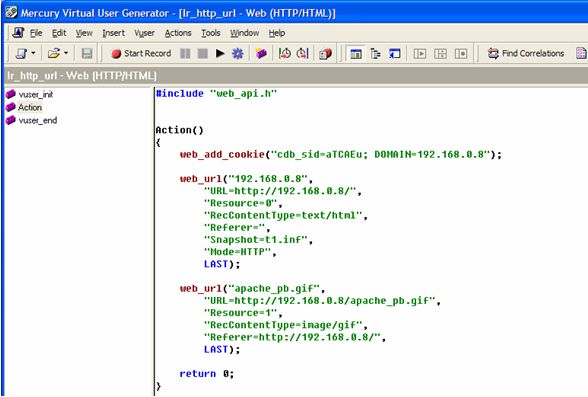This screenshot has height=397, width=588.
Task: Click the purple icon beside vuser_end
Action: (11, 120)
